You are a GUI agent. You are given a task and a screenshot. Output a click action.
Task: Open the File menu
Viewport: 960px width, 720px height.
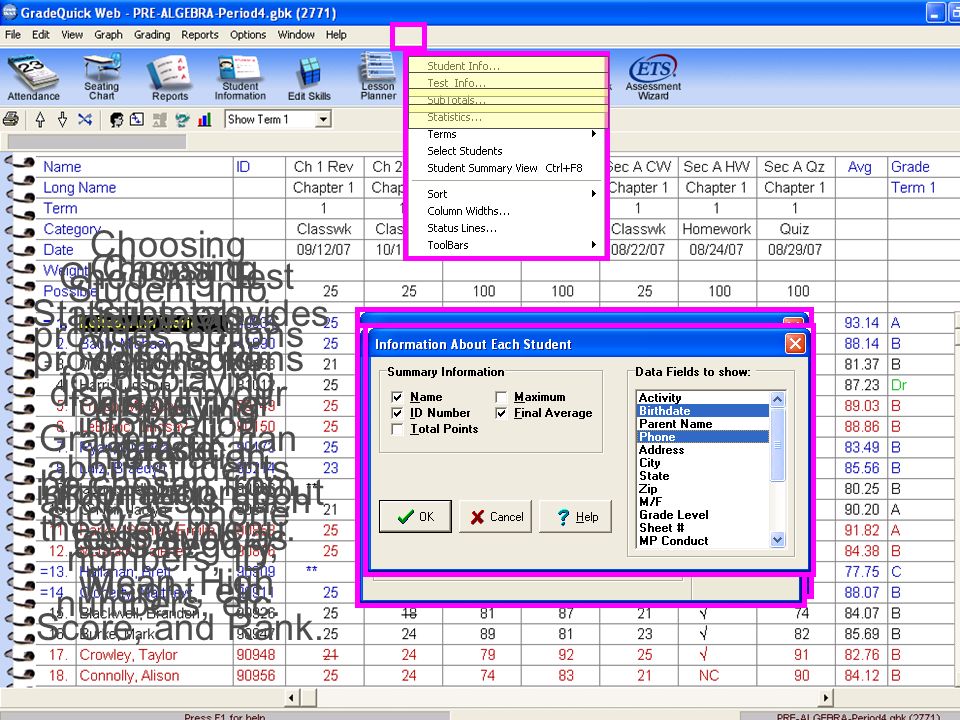click(13, 35)
